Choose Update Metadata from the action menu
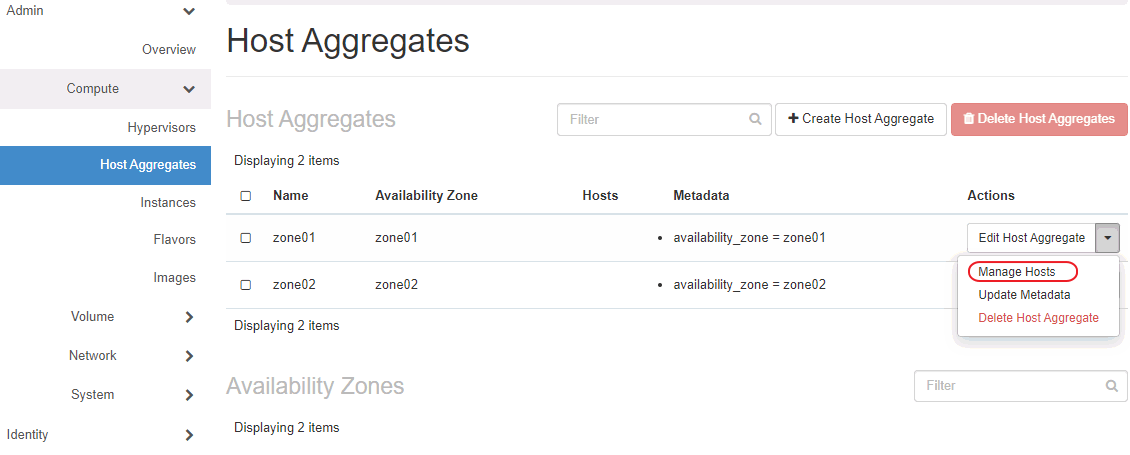The width and height of the screenshot is (1130, 455). [x=1024, y=295]
